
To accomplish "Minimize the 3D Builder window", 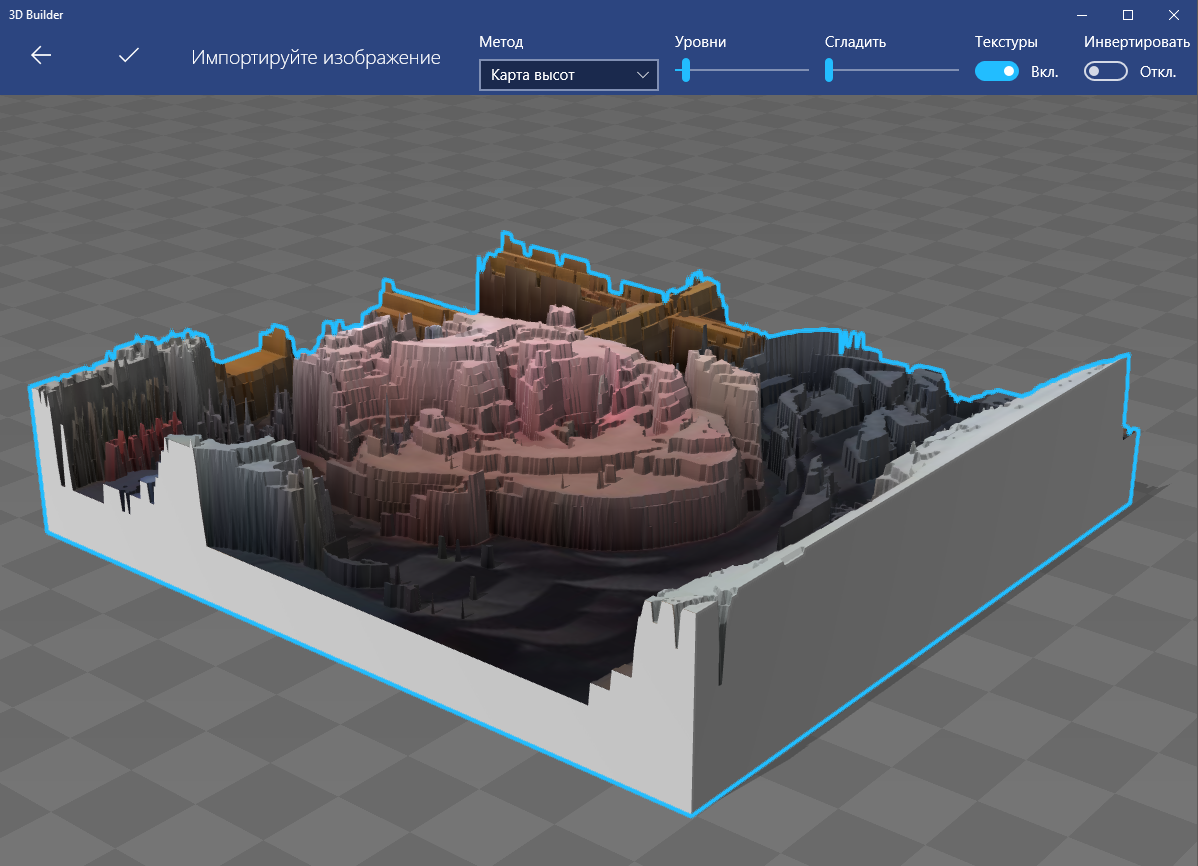I will [x=1082, y=15].
